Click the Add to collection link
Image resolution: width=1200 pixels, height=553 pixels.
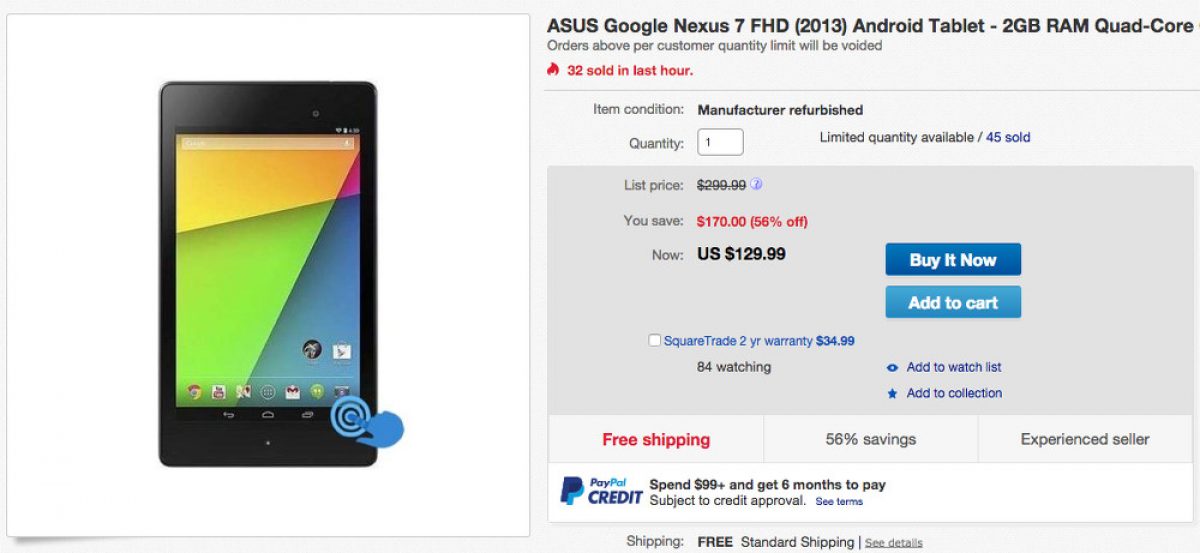pos(954,393)
